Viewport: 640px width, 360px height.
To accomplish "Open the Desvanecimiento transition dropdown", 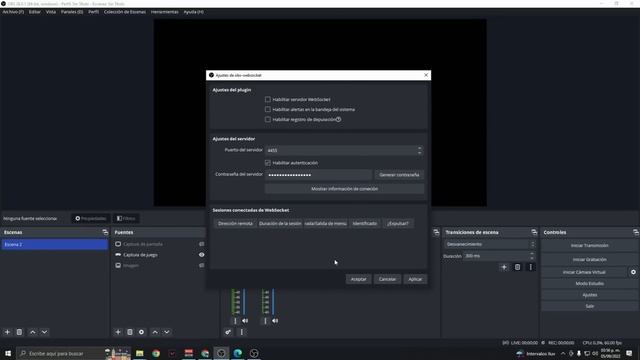I will 490,244.
